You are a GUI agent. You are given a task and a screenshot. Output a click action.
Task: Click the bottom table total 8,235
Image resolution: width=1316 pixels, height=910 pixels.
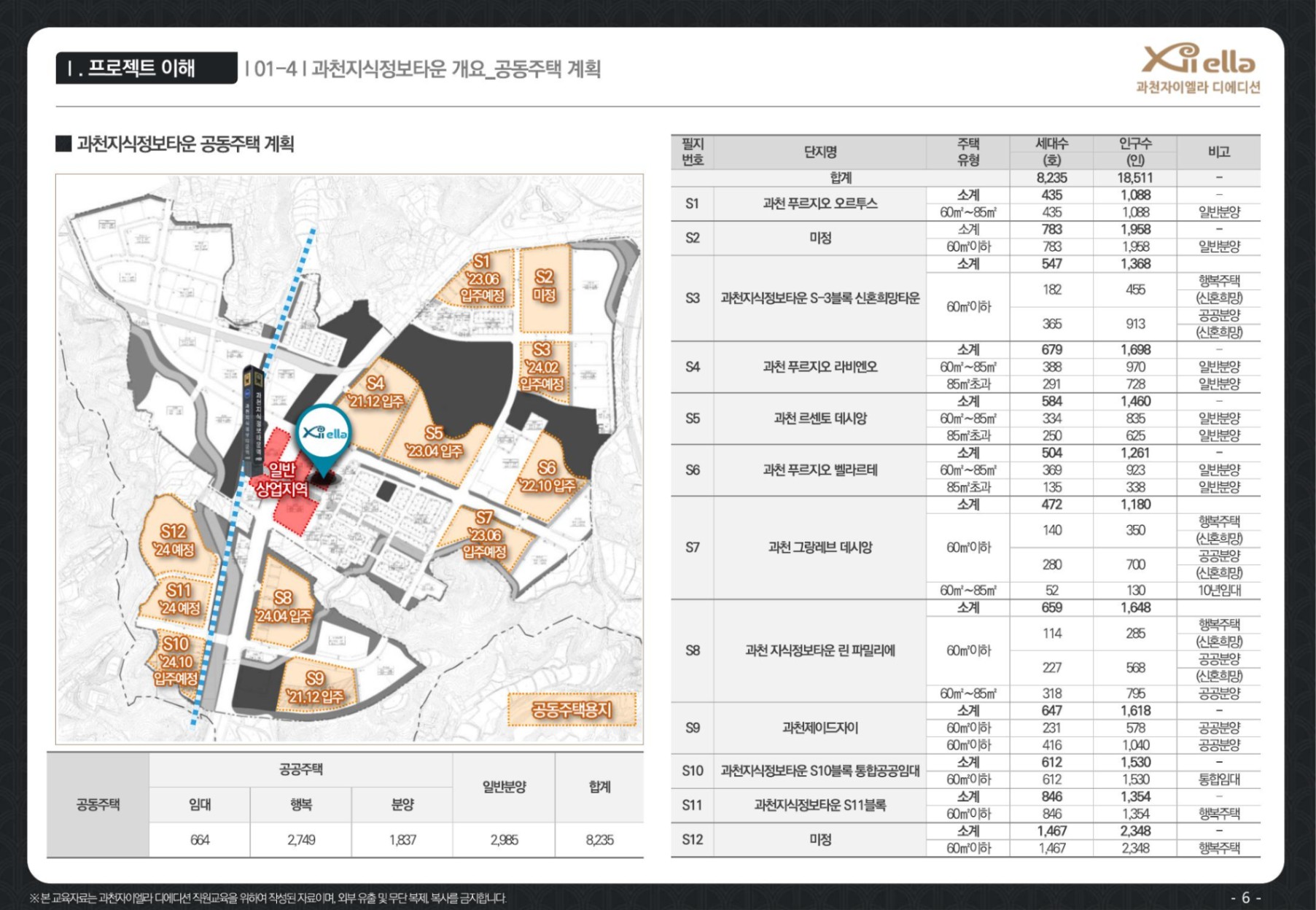[599, 840]
